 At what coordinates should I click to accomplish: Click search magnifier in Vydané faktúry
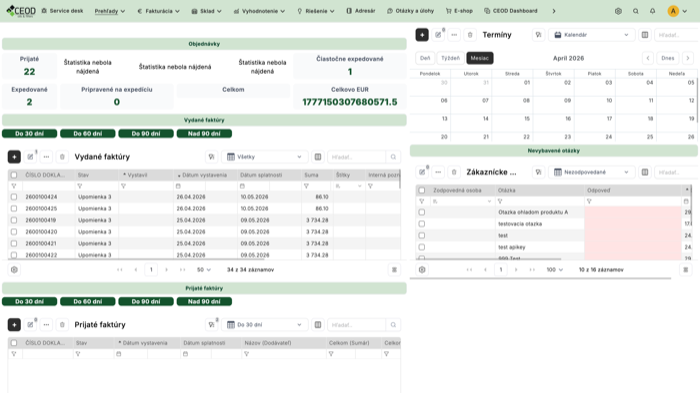point(393,157)
